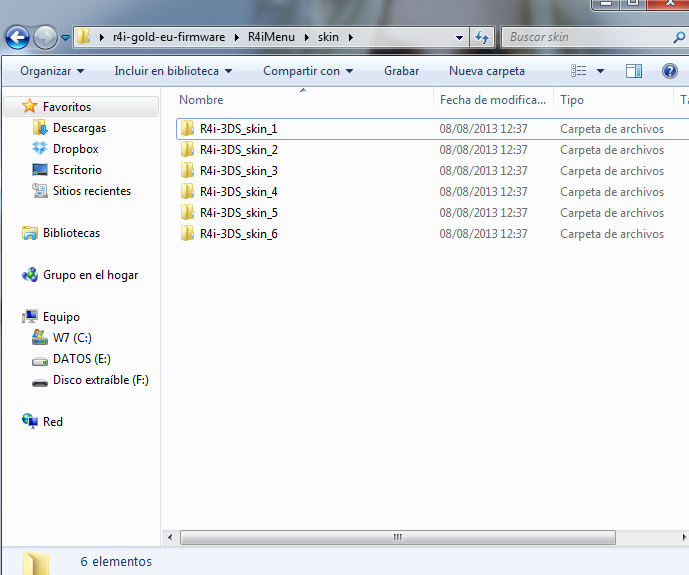
Task: Click the horizontal scrollbar thumb
Action: 398,537
